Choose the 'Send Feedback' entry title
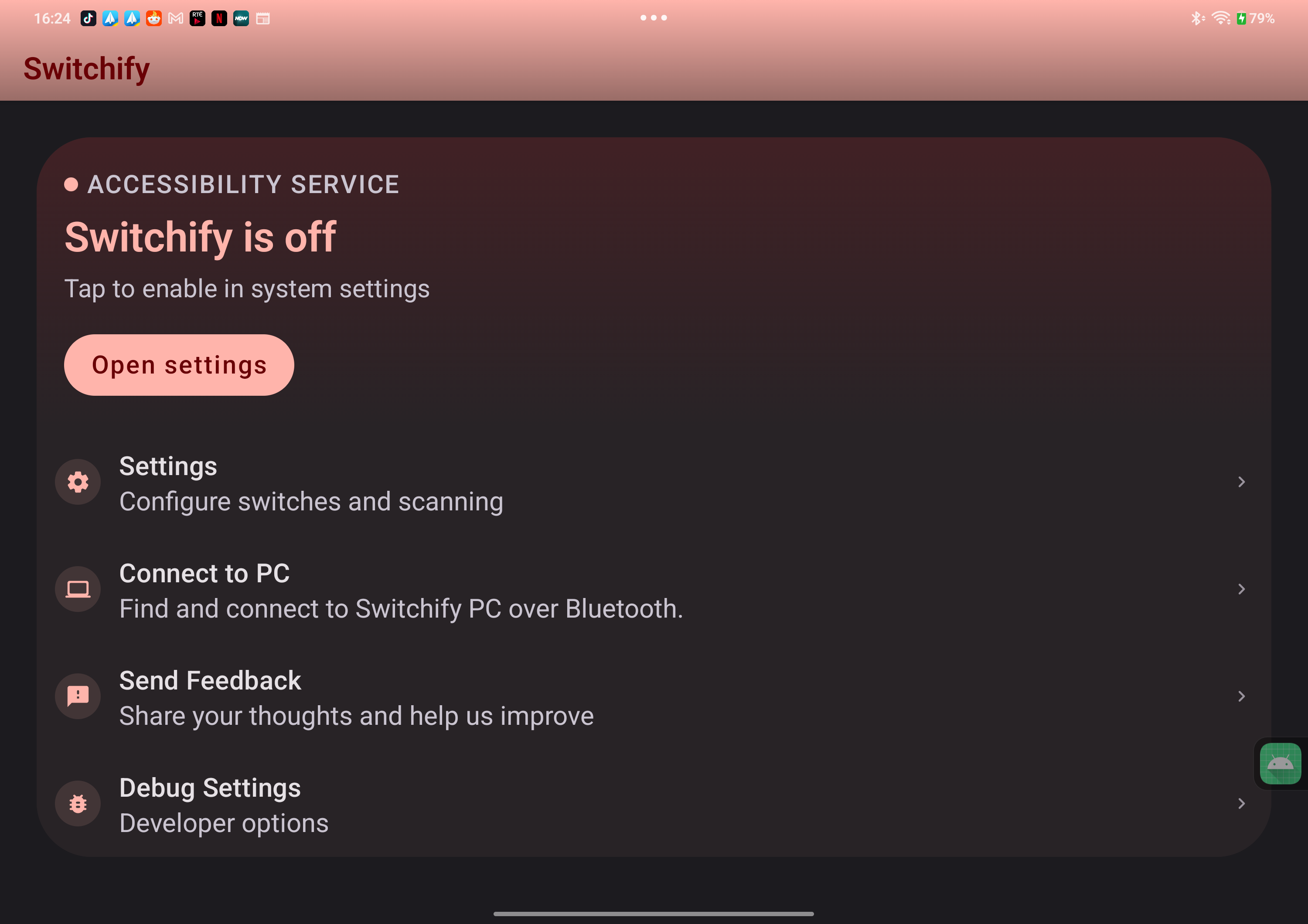Viewport: 1308px width, 924px height. [x=210, y=680]
